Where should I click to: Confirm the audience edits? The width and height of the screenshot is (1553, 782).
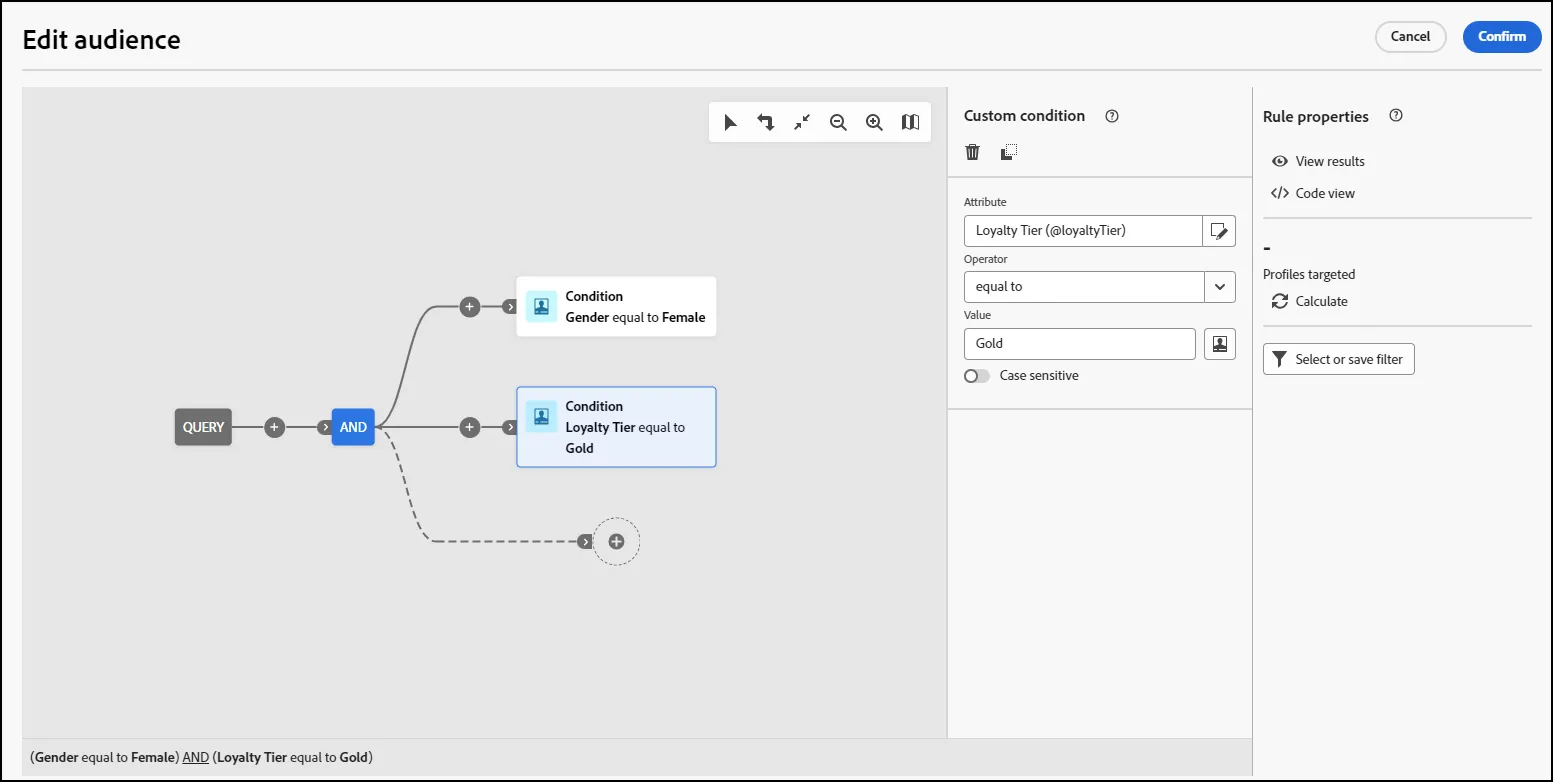(1502, 37)
